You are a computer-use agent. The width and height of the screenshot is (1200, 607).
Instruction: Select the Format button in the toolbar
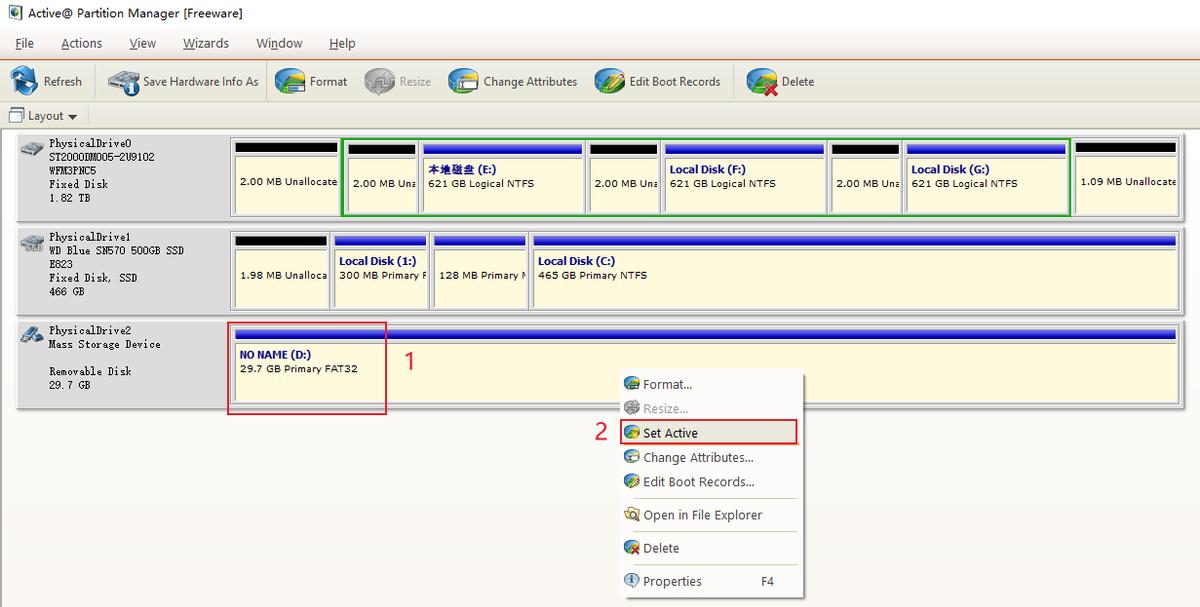(x=312, y=81)
